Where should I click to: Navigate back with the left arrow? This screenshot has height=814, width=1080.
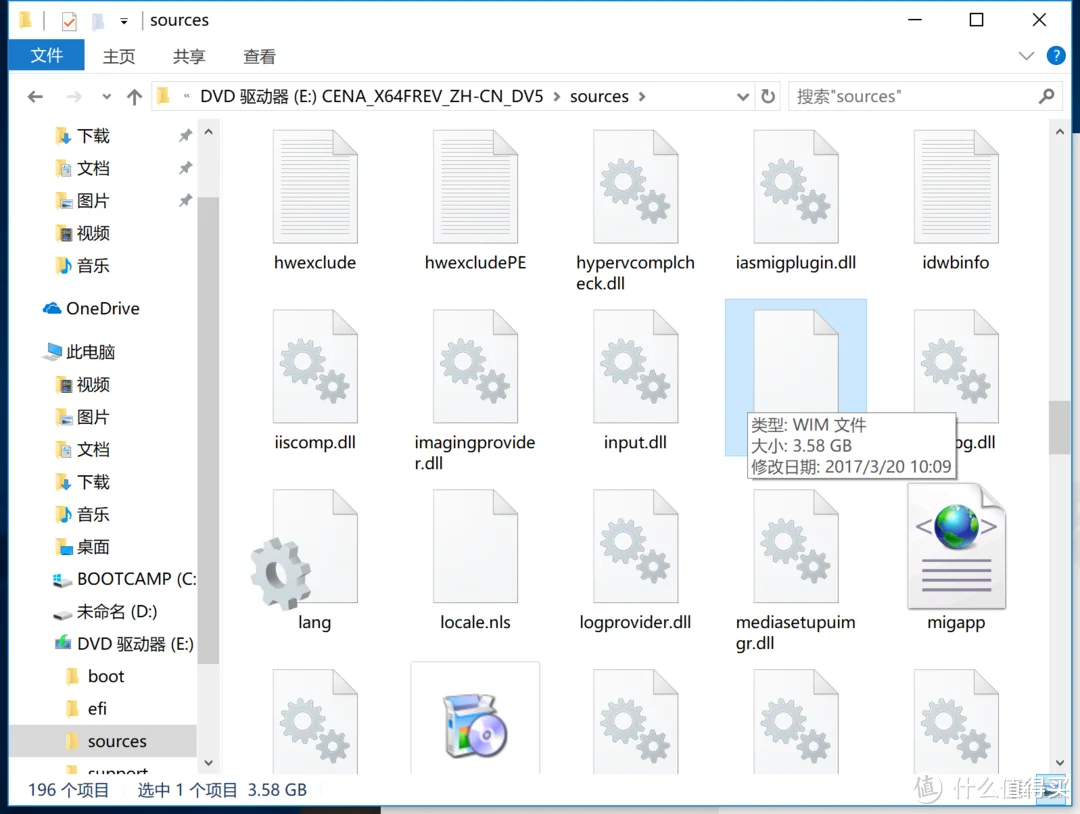(35, 96)
